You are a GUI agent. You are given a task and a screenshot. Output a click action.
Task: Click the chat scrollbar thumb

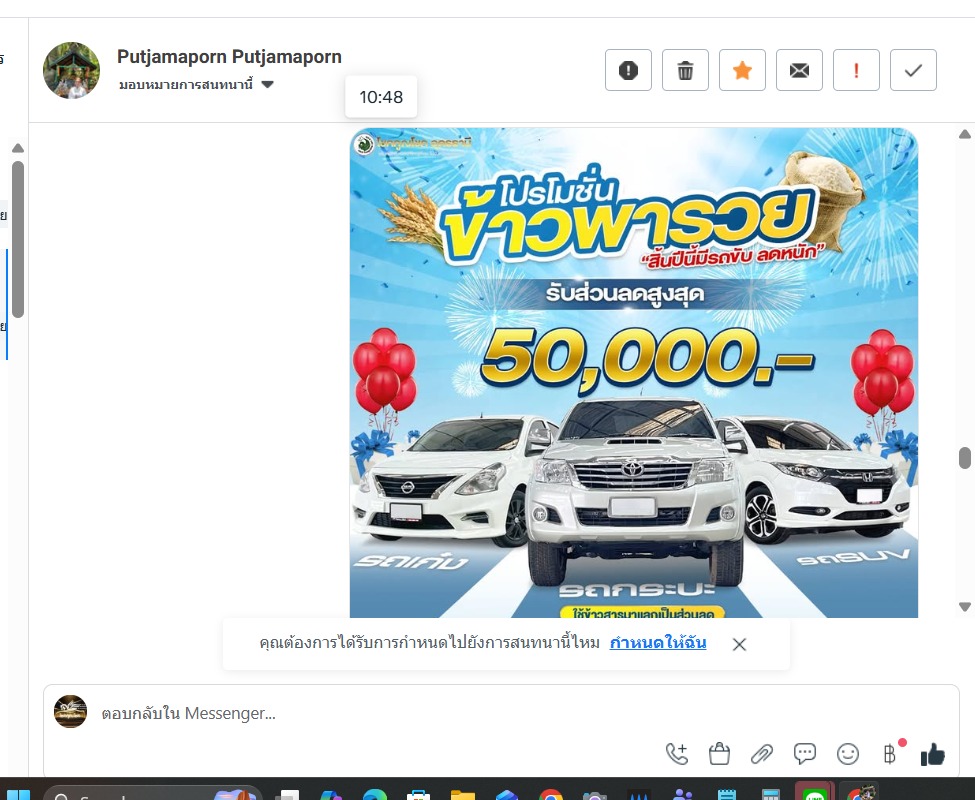965,458
